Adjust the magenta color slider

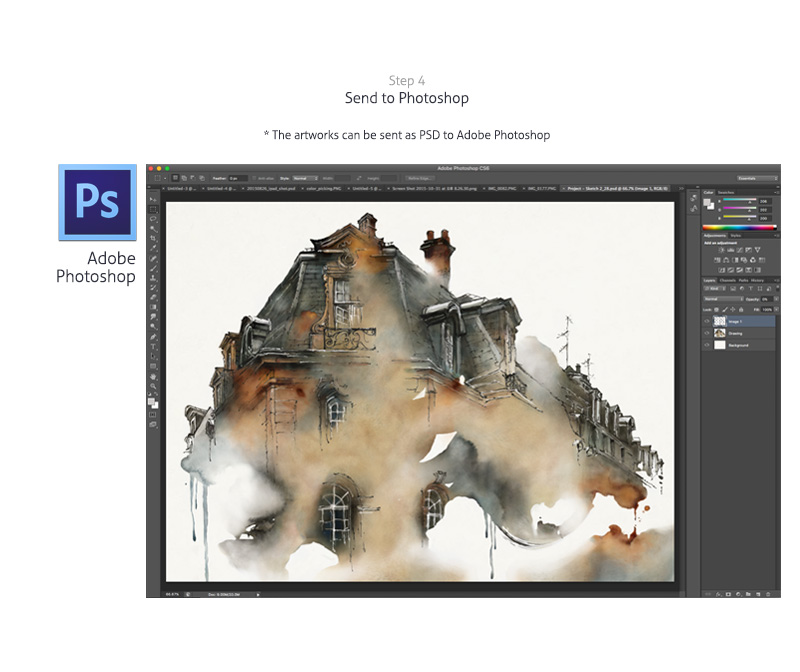tap(739, 209)
